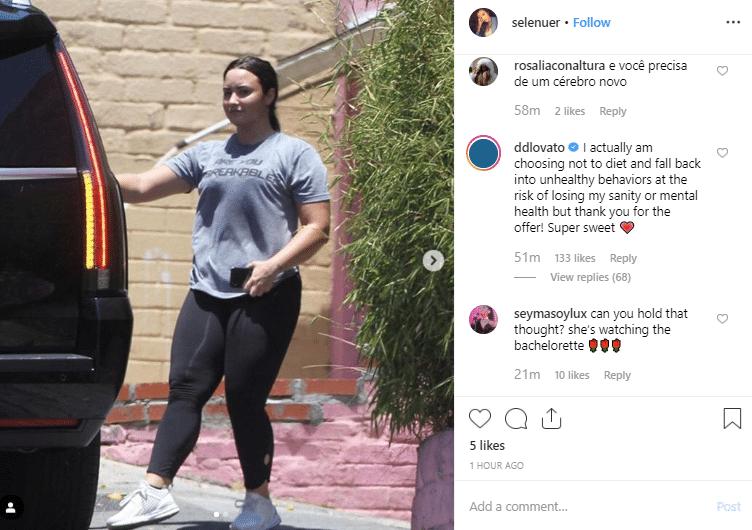
Task: Open ddlovato profile picture
Action: pos(483,153)
